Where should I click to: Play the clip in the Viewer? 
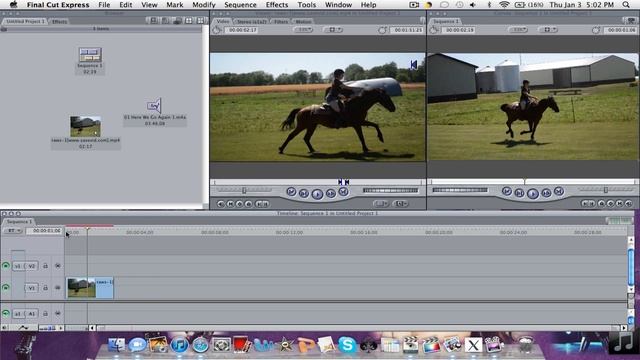(x=317, y=194)
